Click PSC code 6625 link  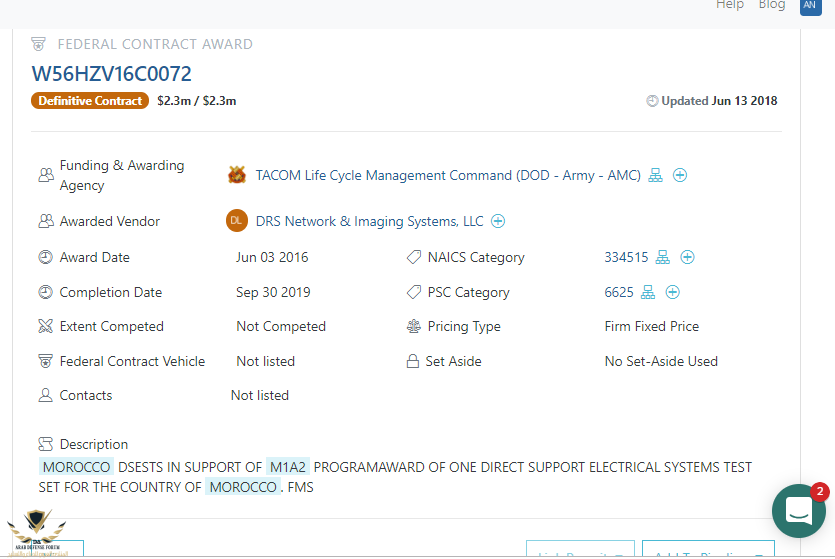[x=619, y=292]
